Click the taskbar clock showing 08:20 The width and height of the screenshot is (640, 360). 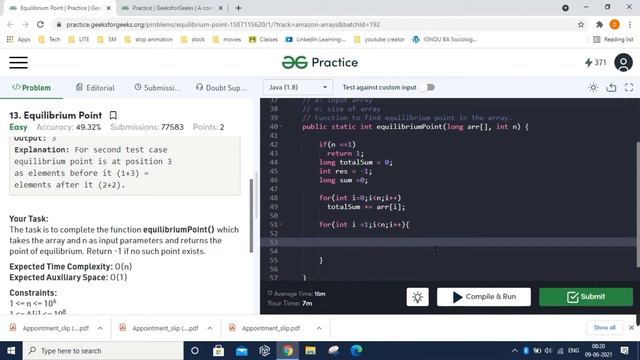point(598,351)
